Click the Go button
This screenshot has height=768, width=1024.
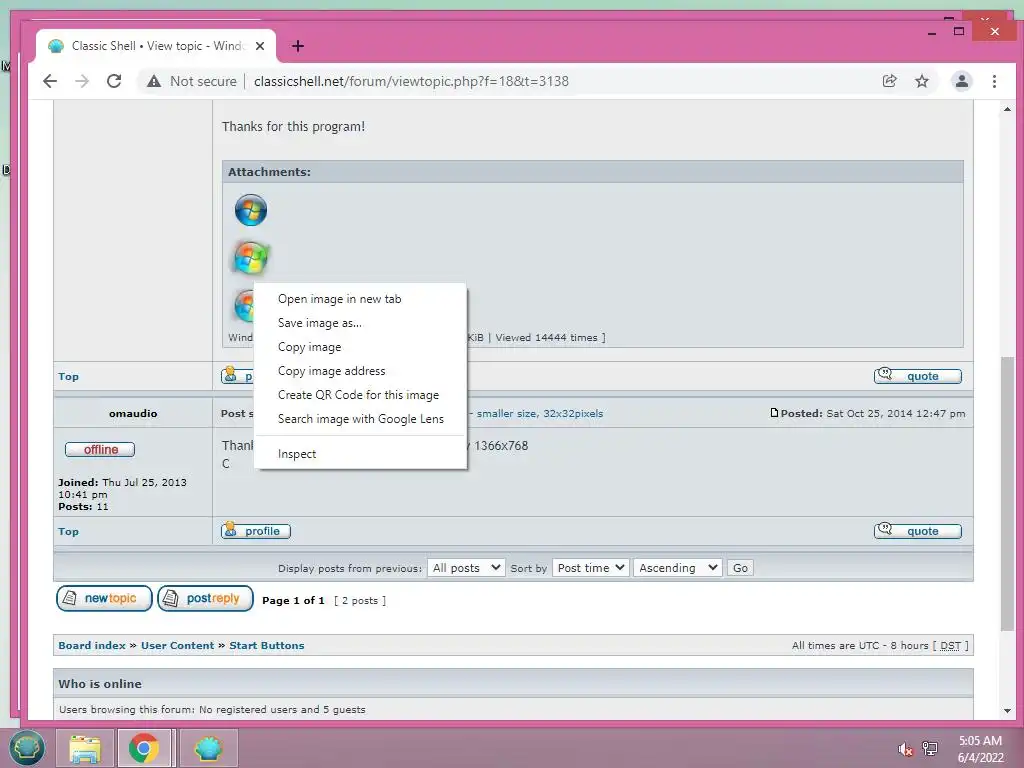click(740, 568)
